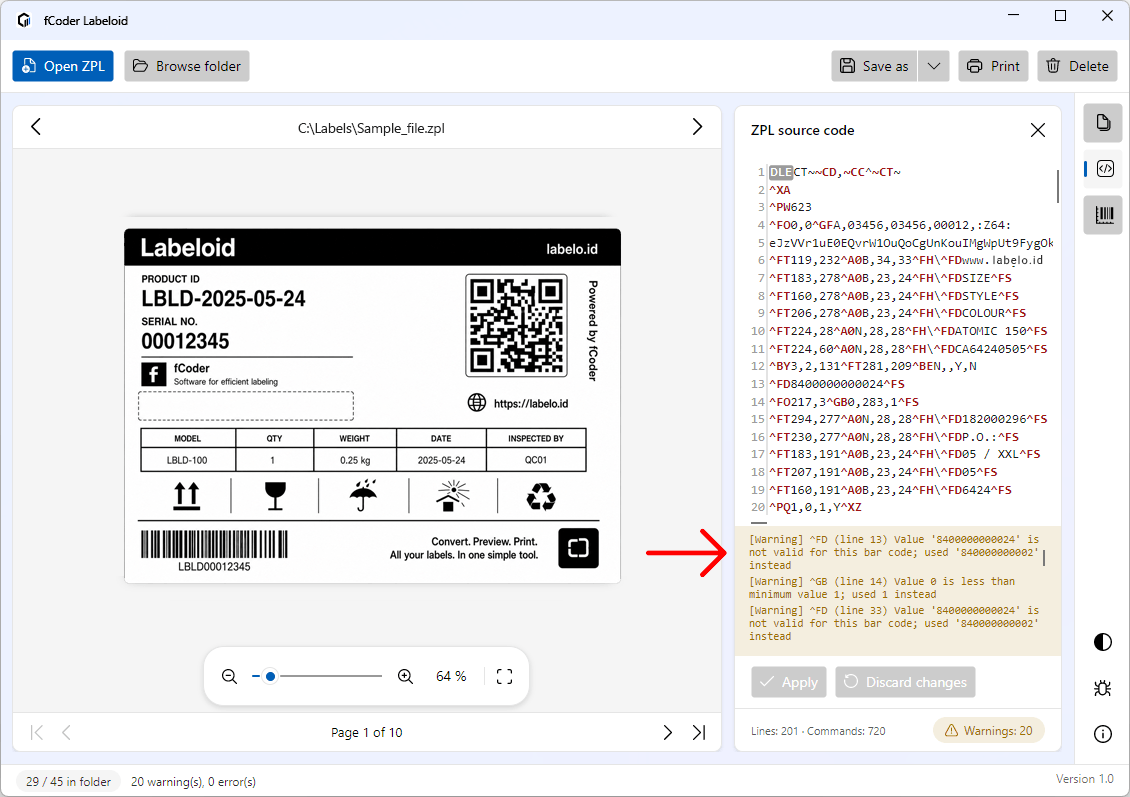Zoom in on the label preview
This screenshot has height=797, width=1130.
405,677
